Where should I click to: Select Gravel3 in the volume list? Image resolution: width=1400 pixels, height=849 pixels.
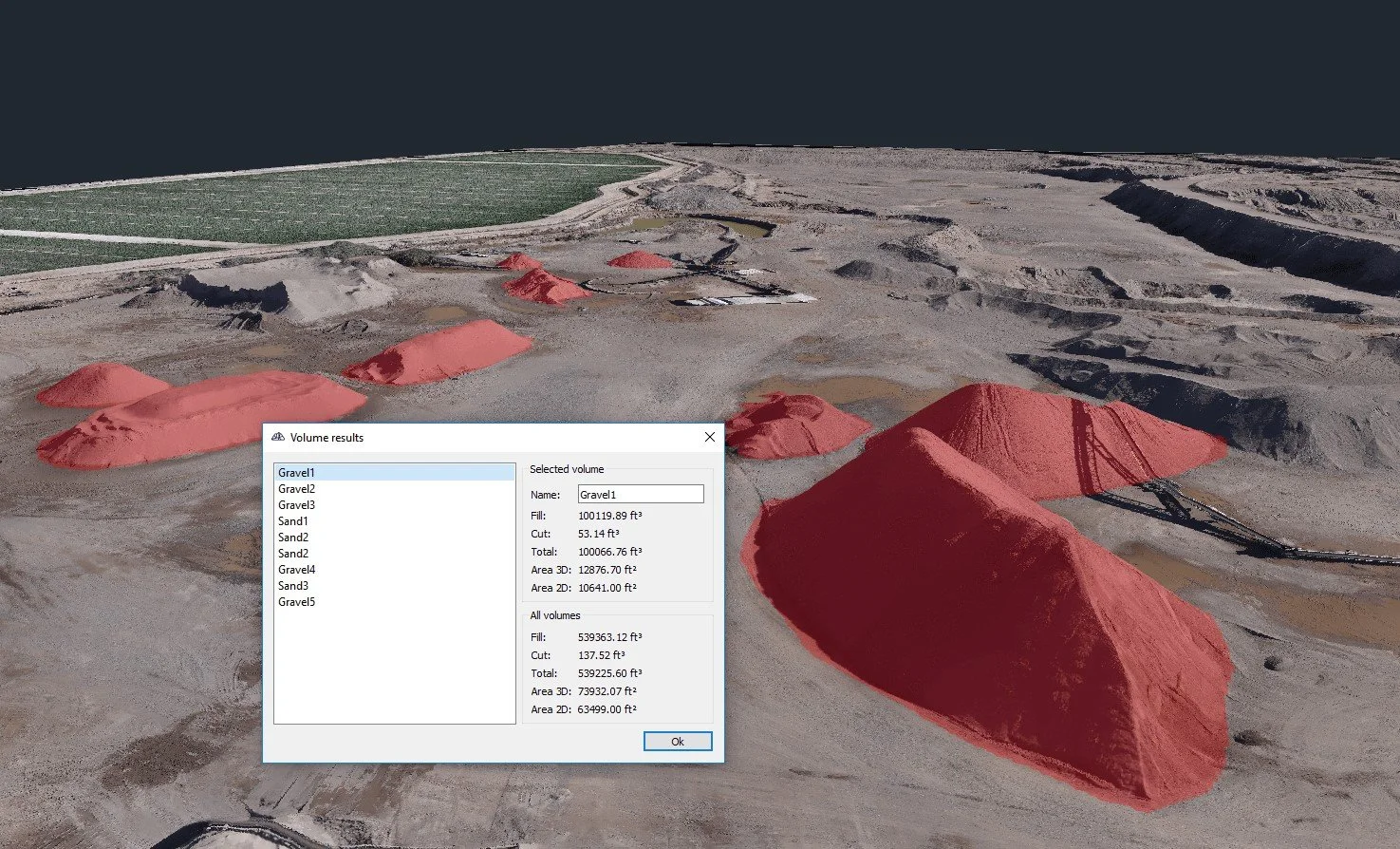coord(296,504)
